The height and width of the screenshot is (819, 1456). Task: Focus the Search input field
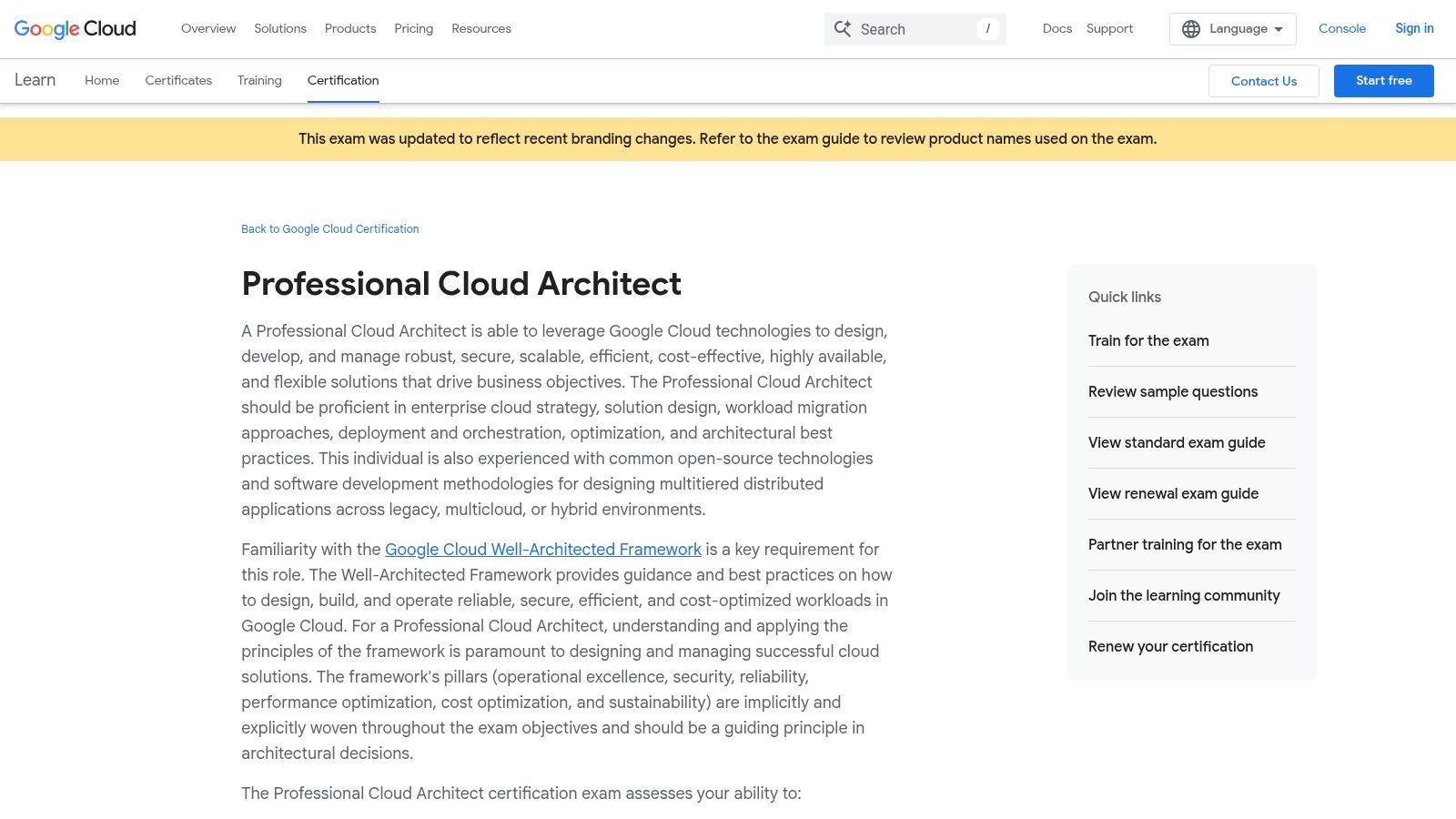point(915,29)
